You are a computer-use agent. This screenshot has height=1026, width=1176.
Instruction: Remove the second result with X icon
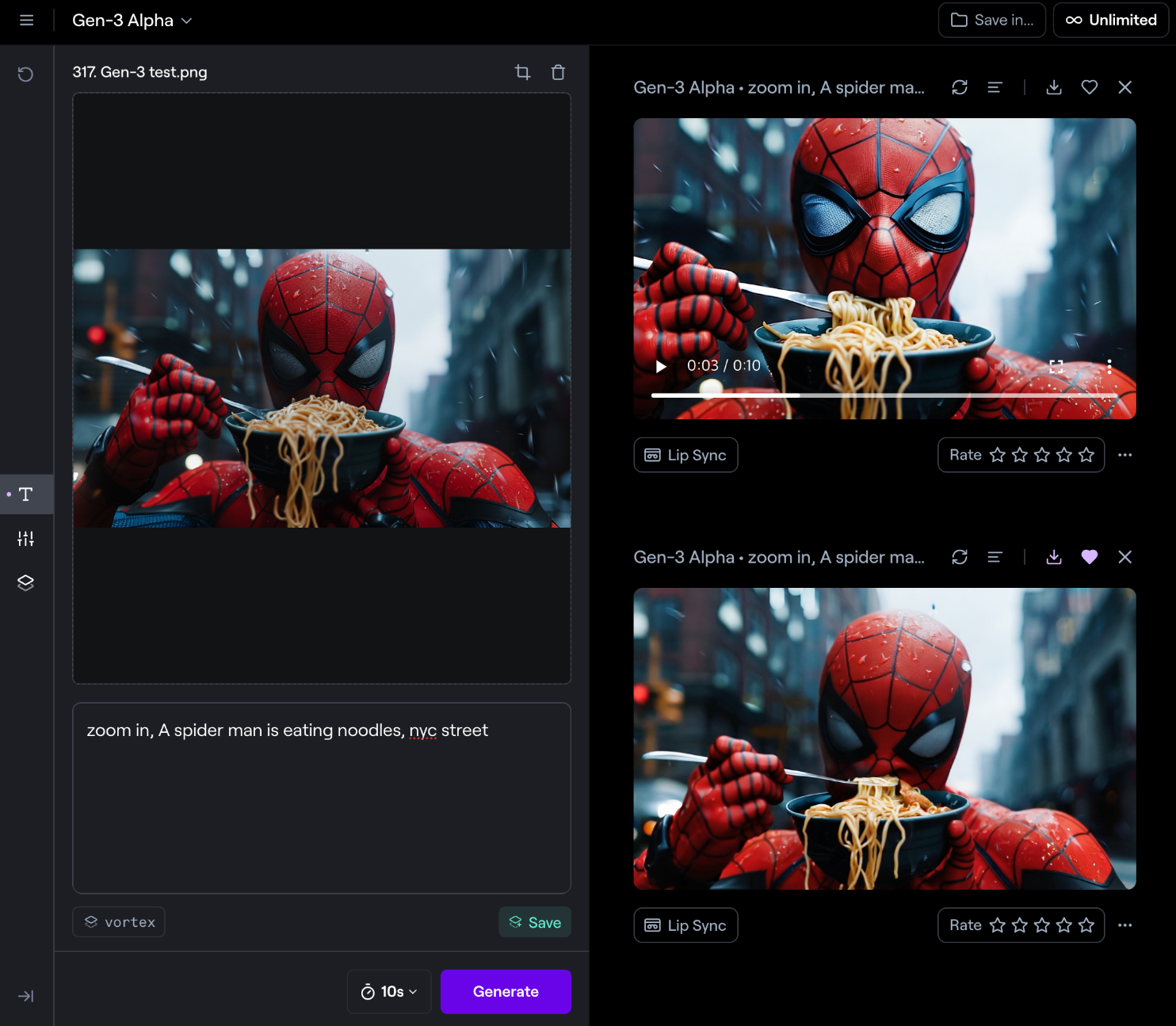point(1124,557)
